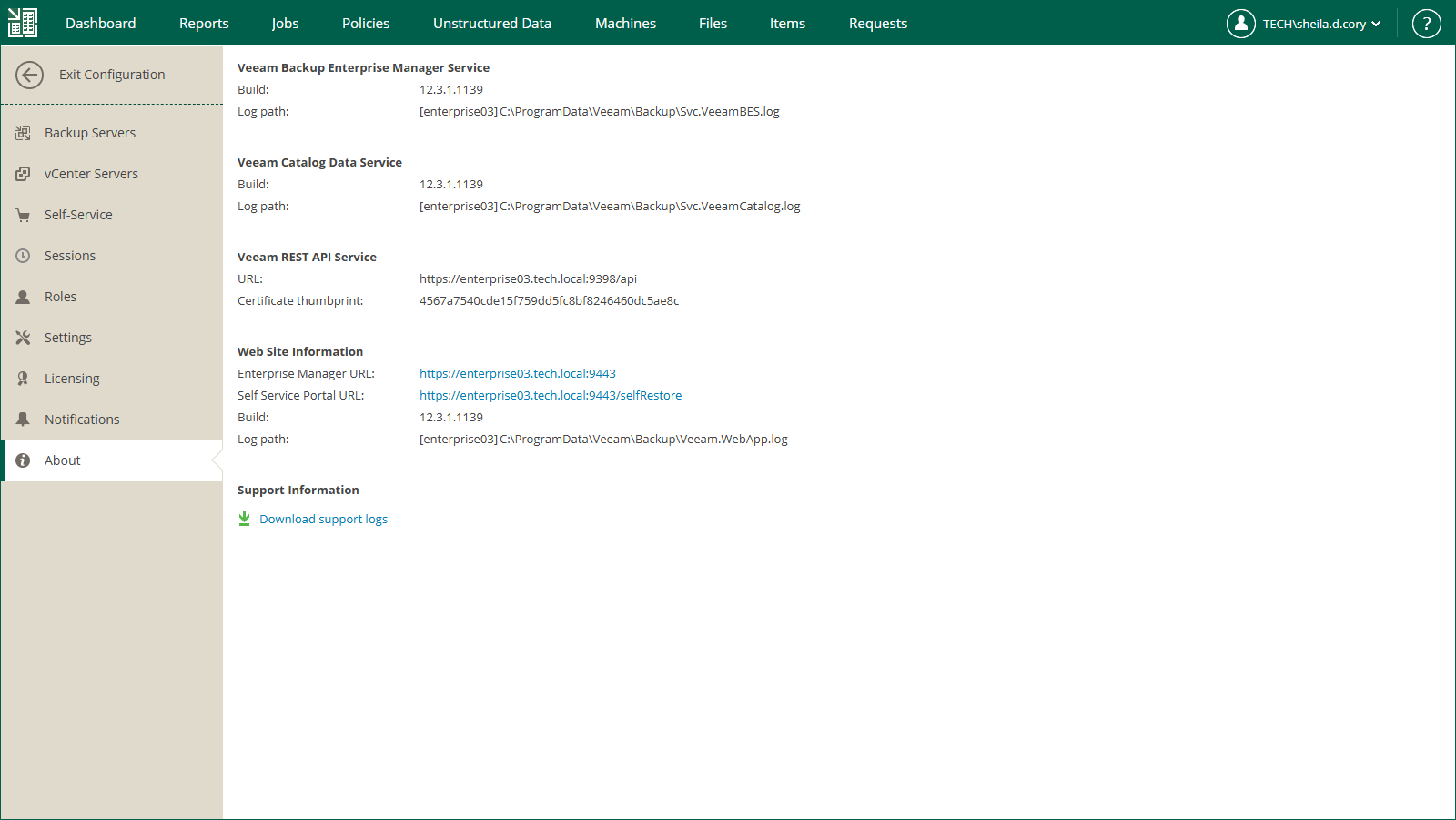
Task: Click the Veeam Enterprise Manager logo icon
Action: tap(23, 23)
